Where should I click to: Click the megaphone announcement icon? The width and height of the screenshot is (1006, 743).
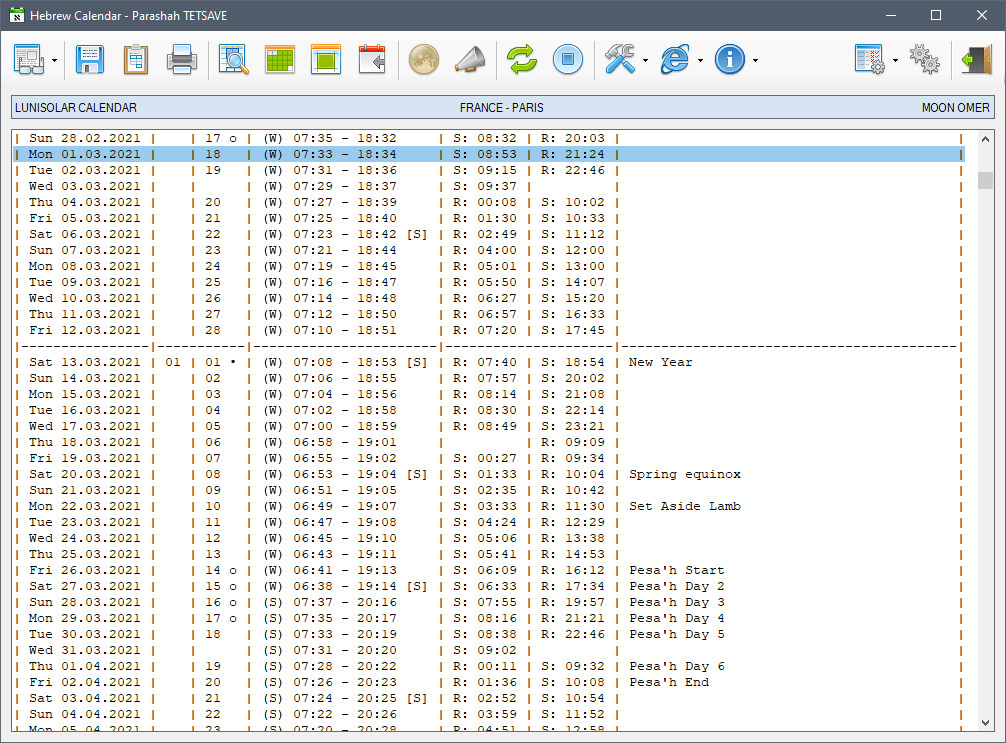tap(470, 60)
